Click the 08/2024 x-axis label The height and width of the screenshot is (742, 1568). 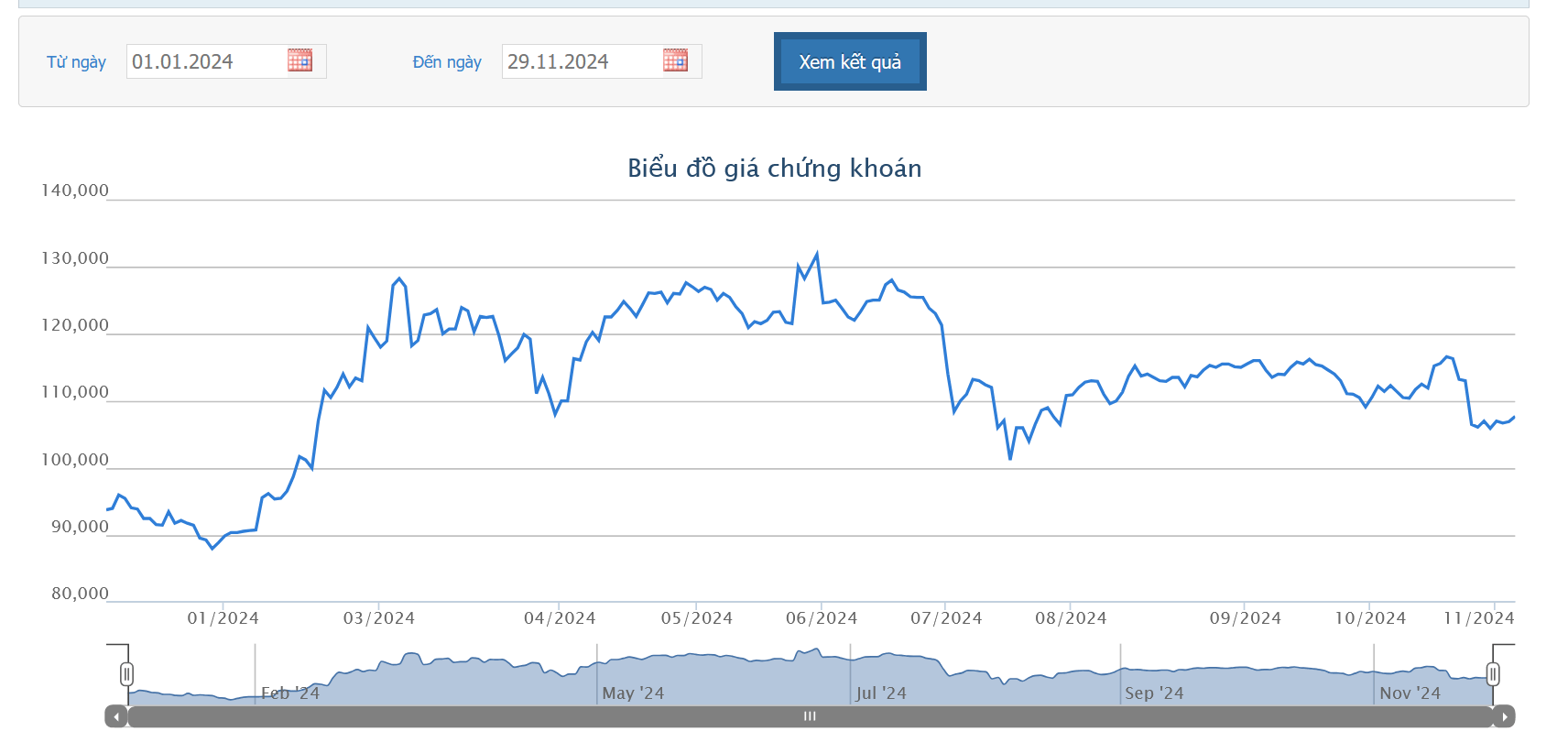point(1071,618)
